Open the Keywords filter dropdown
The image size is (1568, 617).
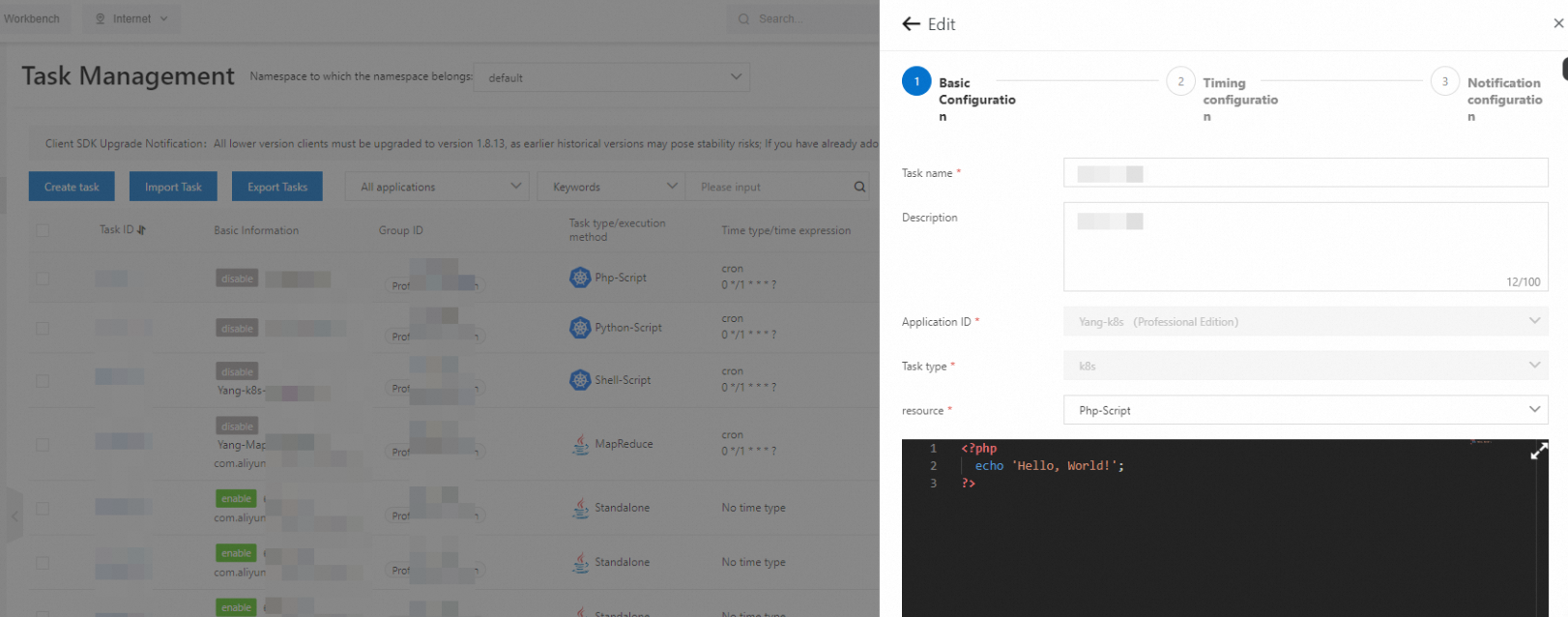611,187
